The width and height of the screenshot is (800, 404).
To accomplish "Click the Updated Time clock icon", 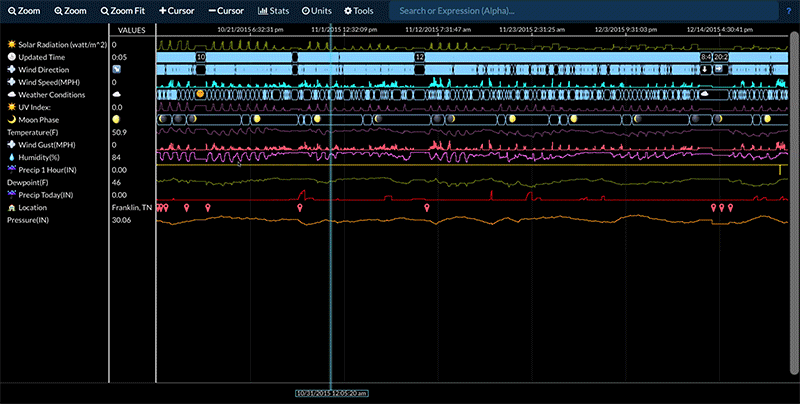I will click(11, 57).
